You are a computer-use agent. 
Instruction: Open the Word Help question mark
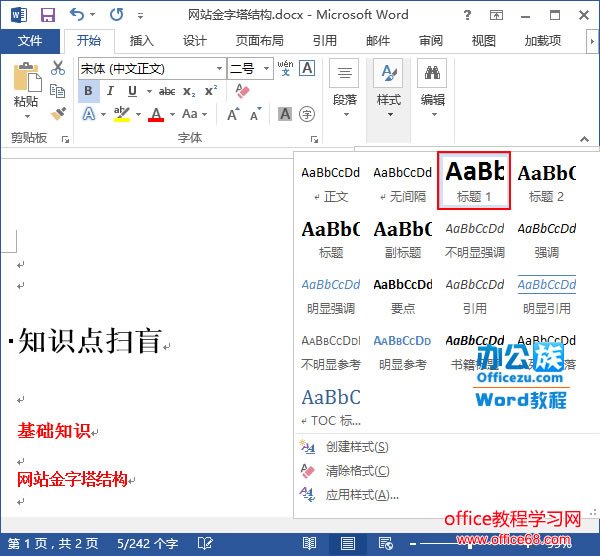pyautogui.click(x=467, y=15)
